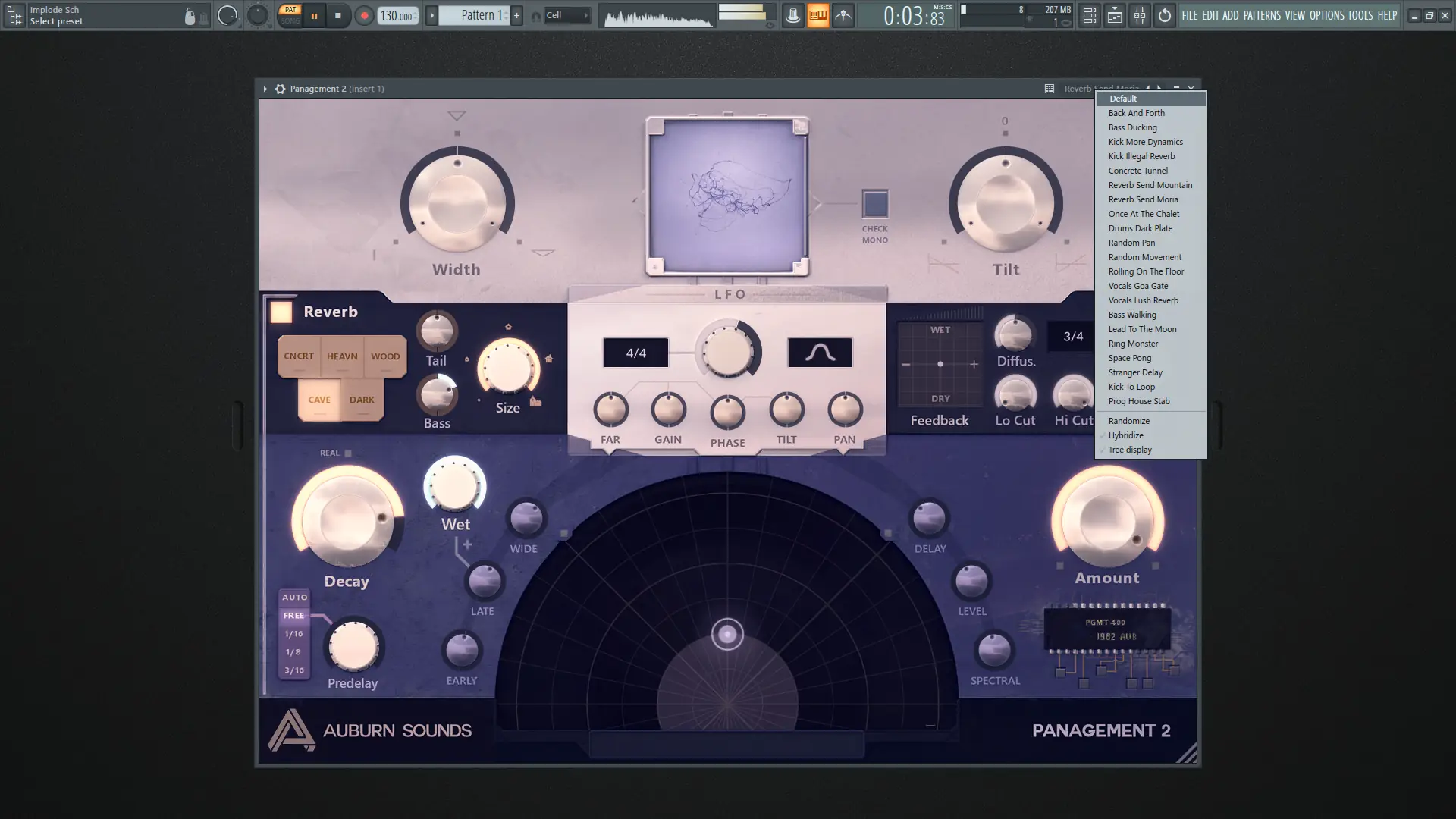Enable the REAL decay checkbox
1456x819 pixels.
click(x=348, y=453)
